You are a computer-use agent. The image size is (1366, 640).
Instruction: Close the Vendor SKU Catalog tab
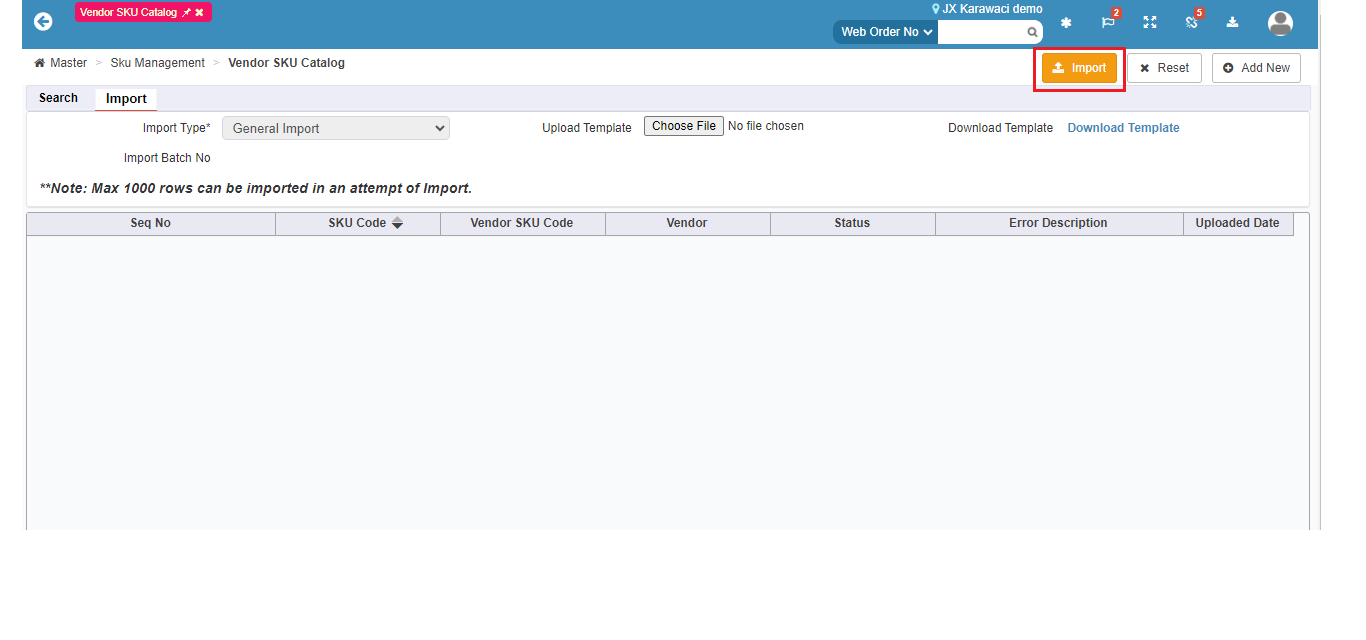199,12
